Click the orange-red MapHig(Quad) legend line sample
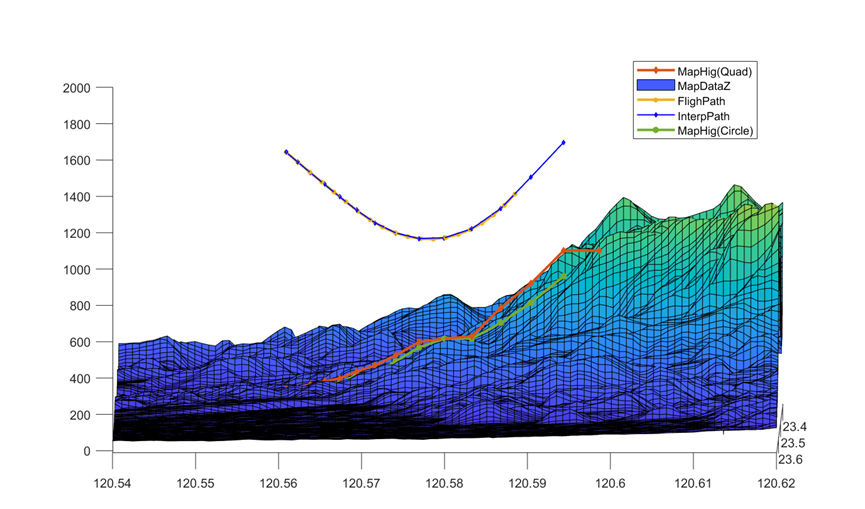 tap(654, 72)
